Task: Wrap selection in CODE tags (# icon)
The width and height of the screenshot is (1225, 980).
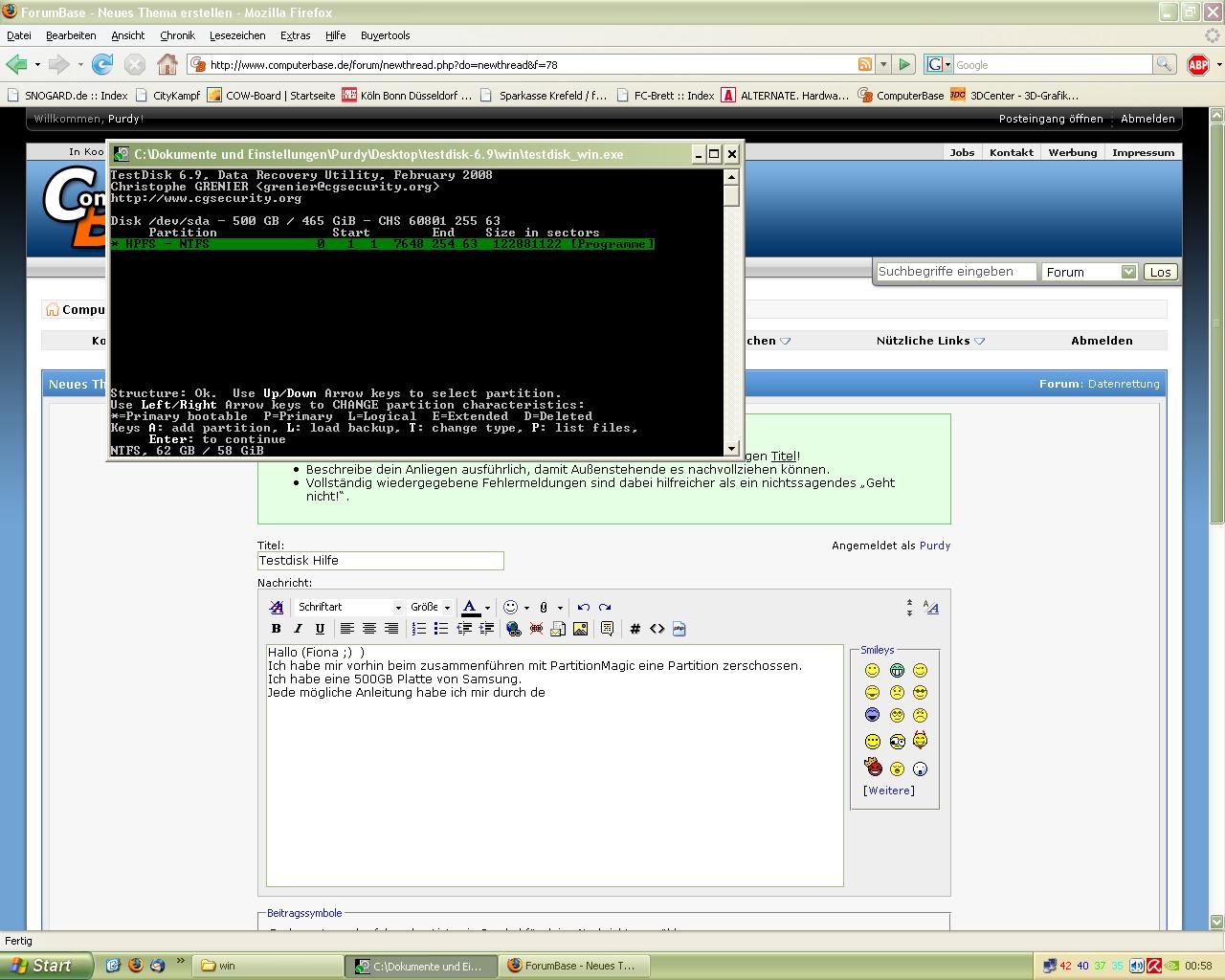Action: coord(635,629)
